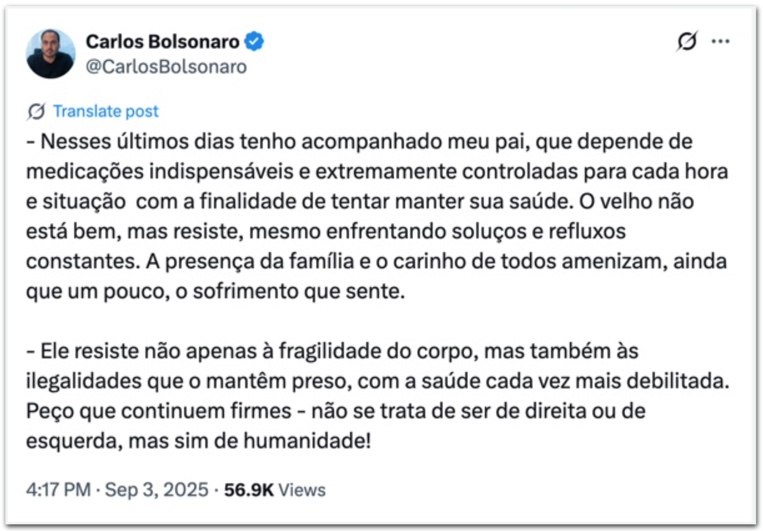Click the Grok icon beside Translate post

36,111
